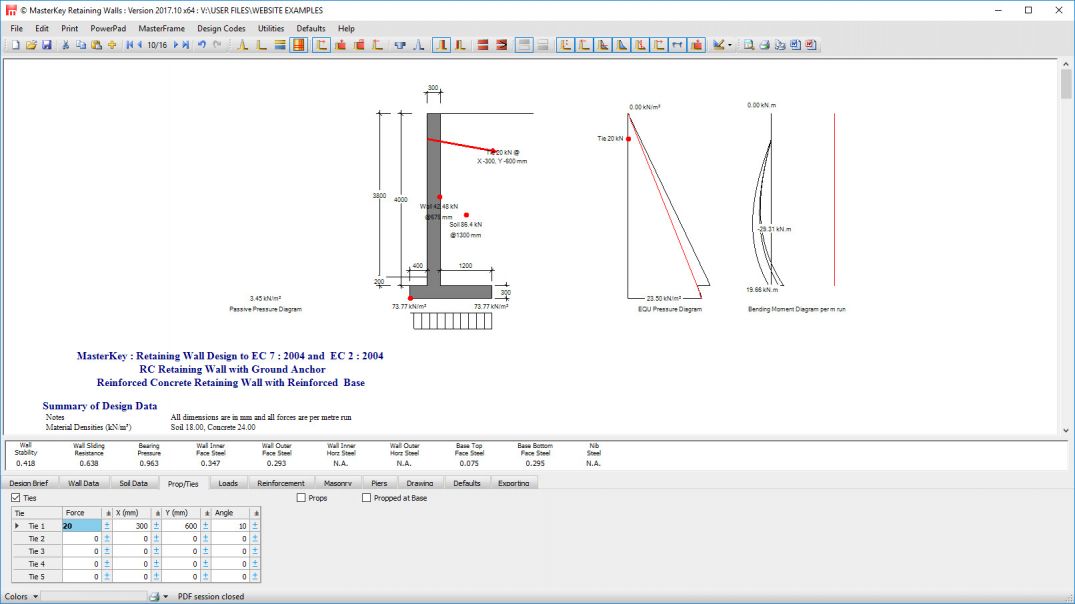Screen dimensions: 1075x604
Task: Click the greyed Redo arrow
Action: [x=217, y=45]
